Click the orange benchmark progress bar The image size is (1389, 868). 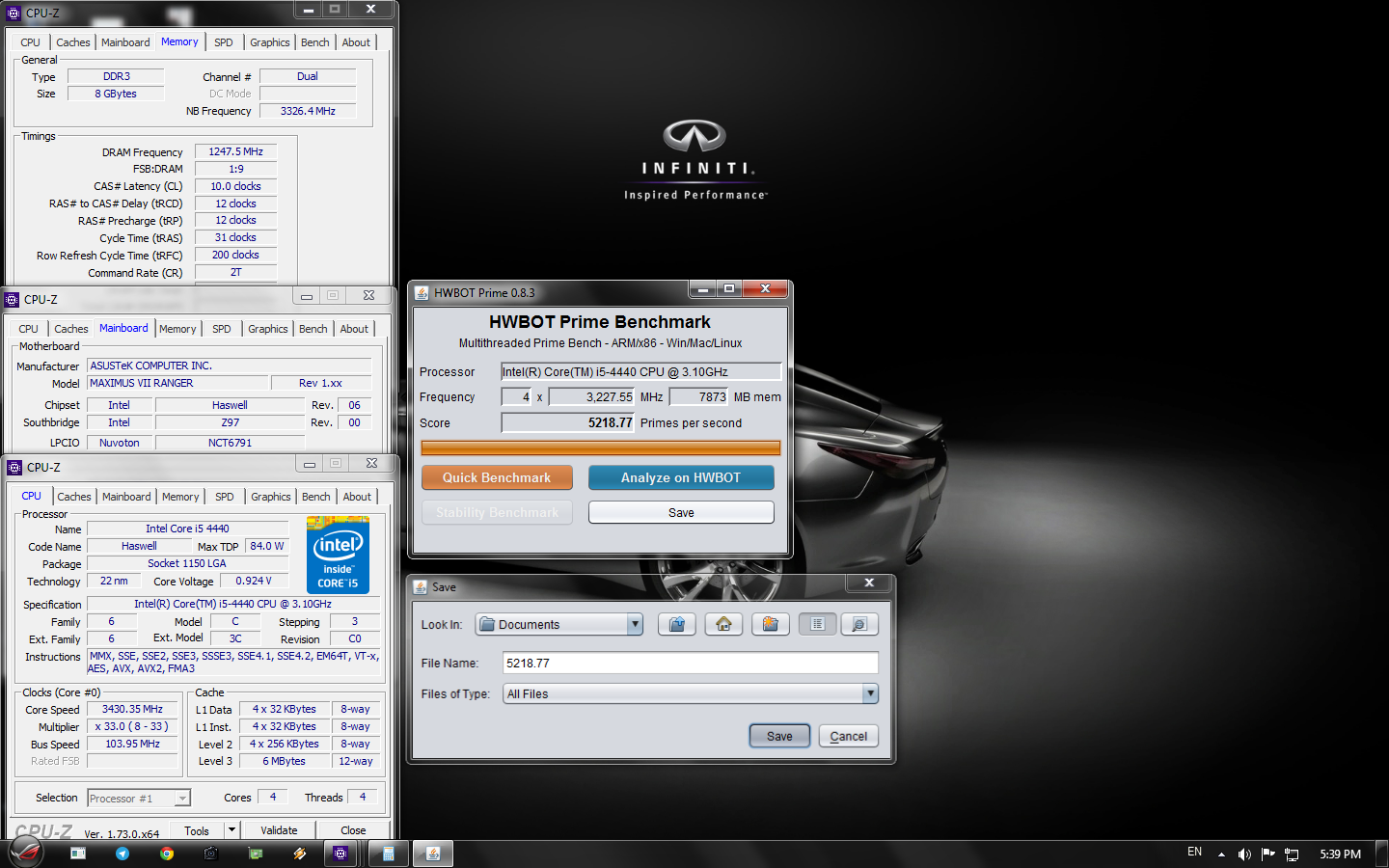click(600, 448)
